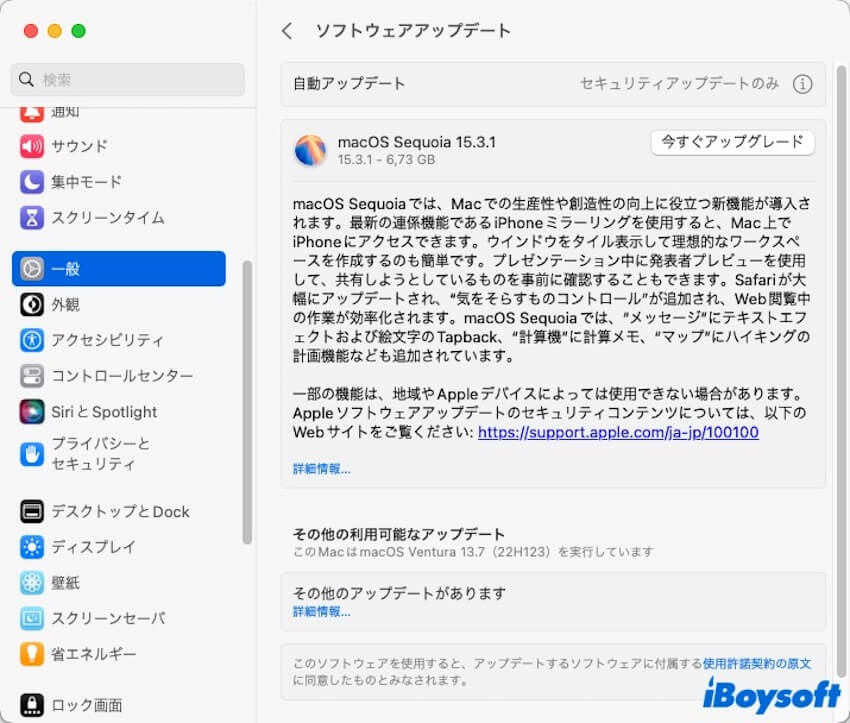The image size is (850, 723).
Task: Click その他のアップデートがあります text
Action: click(x=399, y=593)
